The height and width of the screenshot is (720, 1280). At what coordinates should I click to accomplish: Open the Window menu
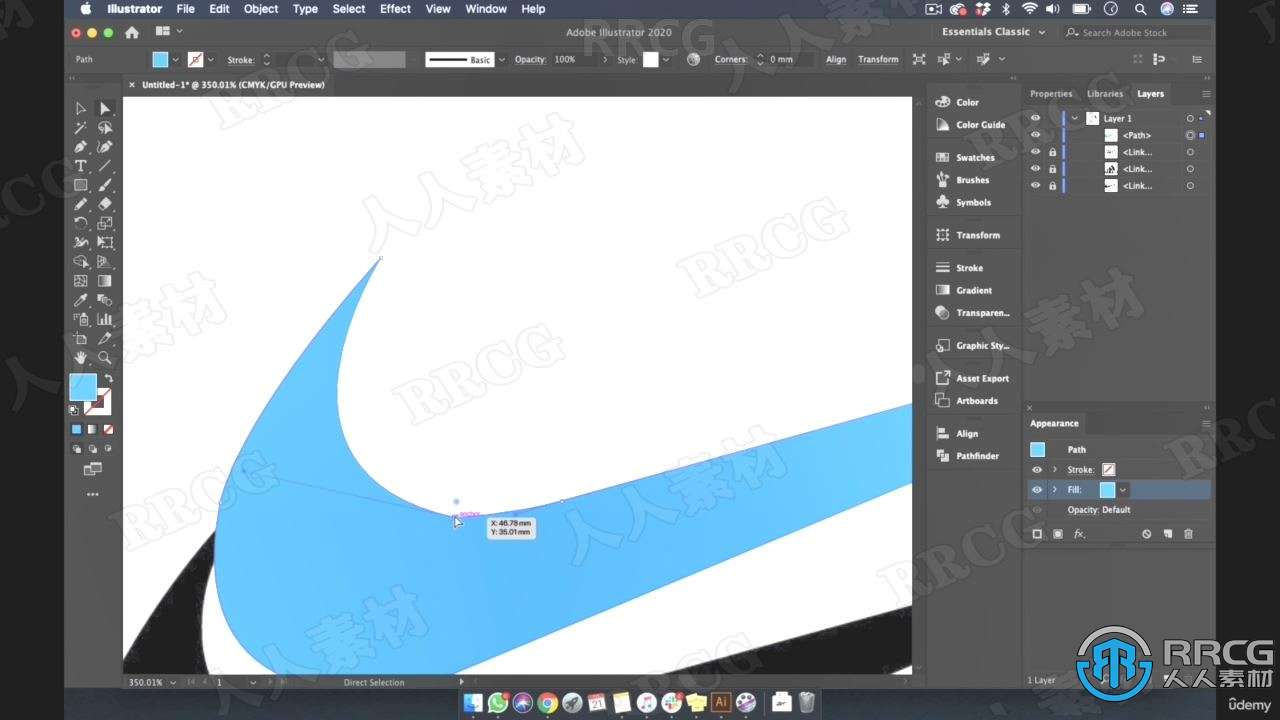(x=486, y=9)
